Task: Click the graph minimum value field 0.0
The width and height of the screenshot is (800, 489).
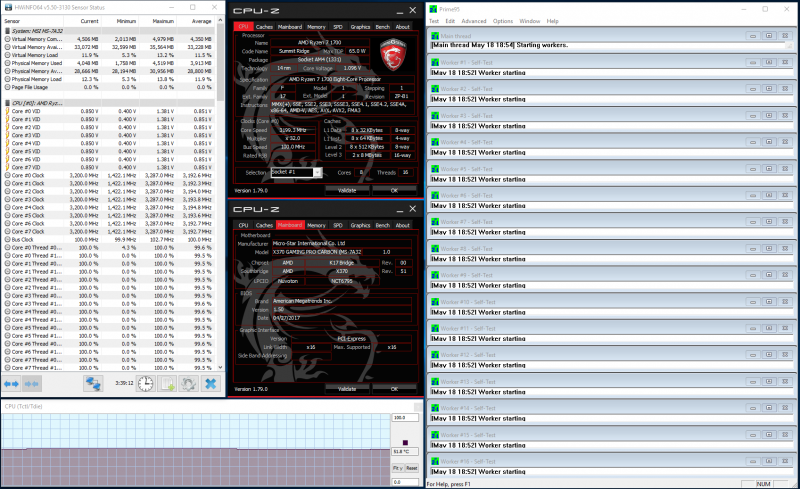Action: tap(405, 482)
